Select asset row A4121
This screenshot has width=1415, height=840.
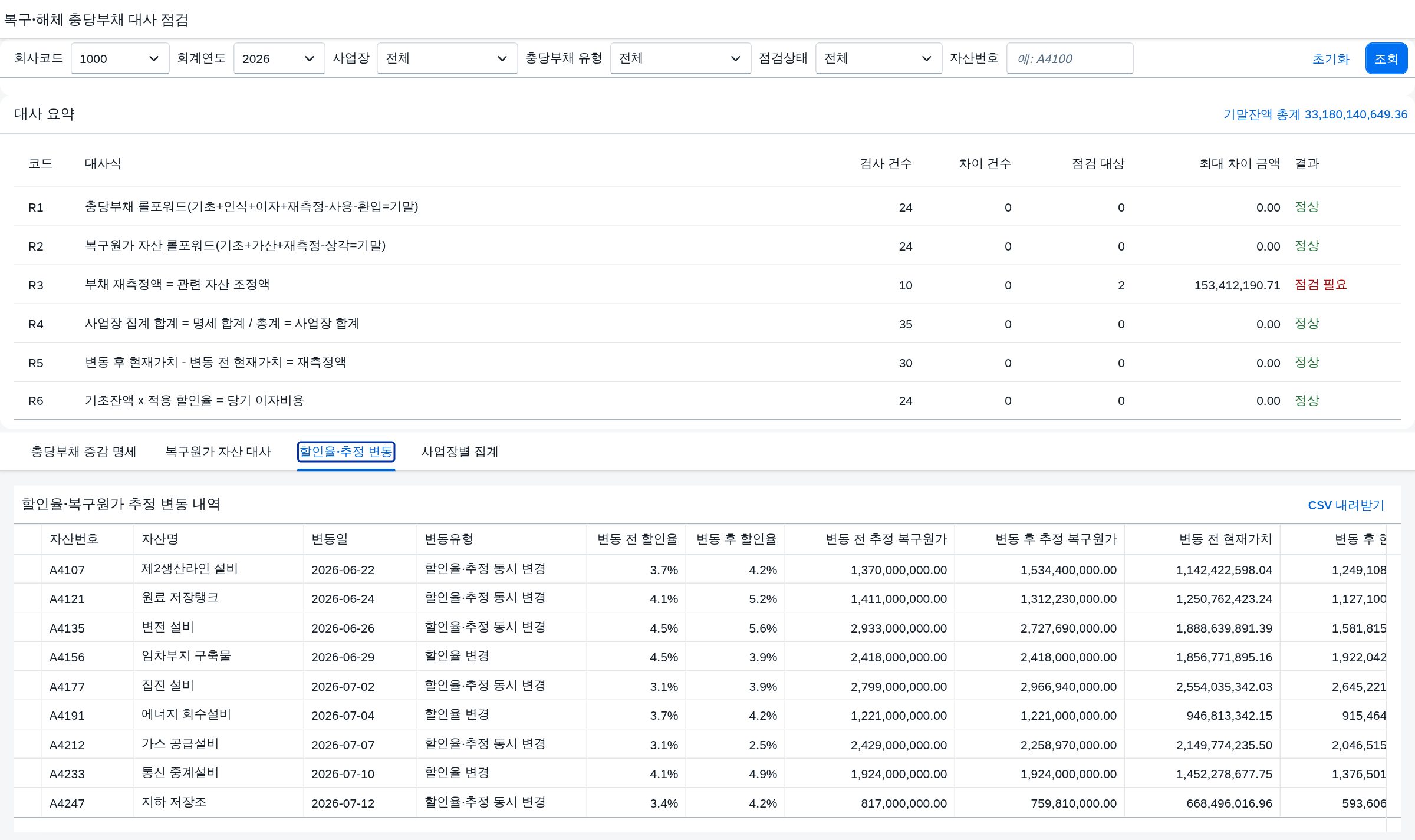coord(700,598)
